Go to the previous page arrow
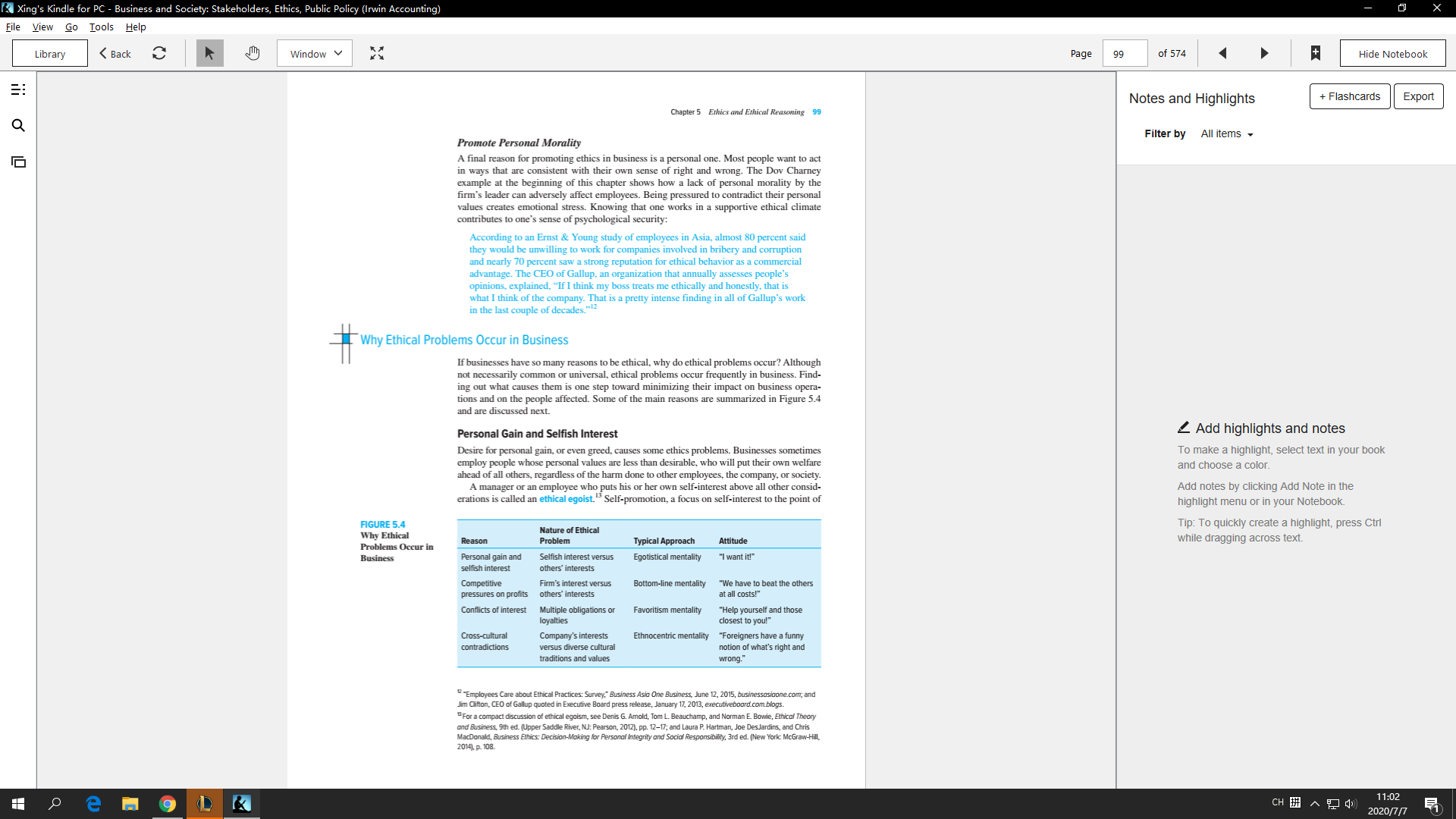The width and height of the screenshot is (1456, 819). (1222, 53)
